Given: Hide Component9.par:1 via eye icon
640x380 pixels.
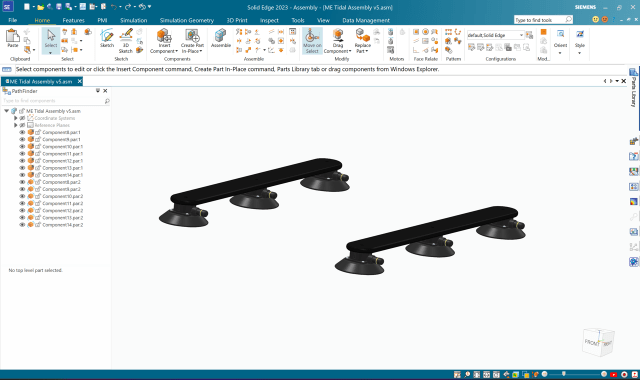Looking at the screenshot, I should point(22,139).
